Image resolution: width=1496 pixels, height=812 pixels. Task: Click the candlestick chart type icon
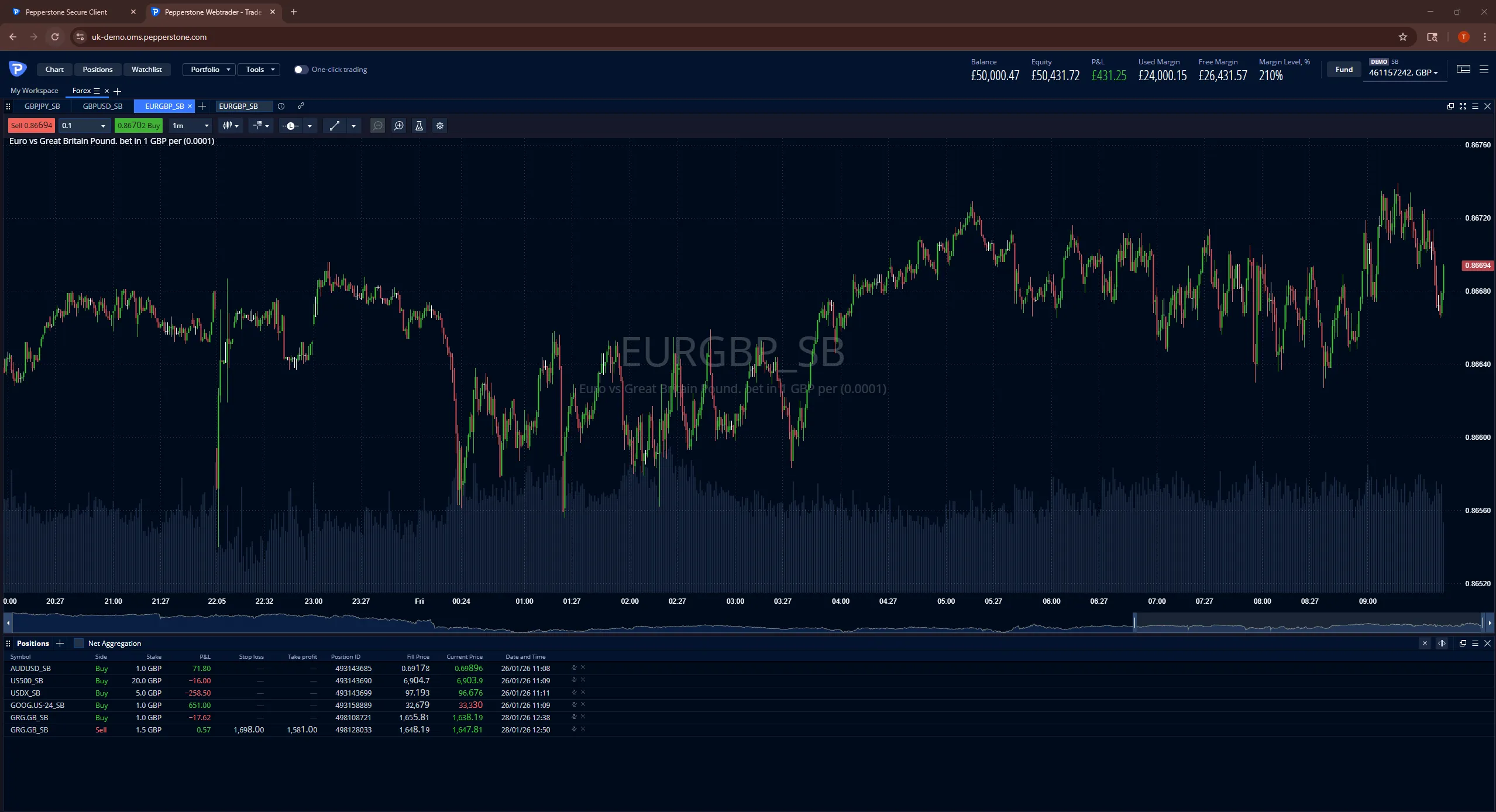point(228,126)
